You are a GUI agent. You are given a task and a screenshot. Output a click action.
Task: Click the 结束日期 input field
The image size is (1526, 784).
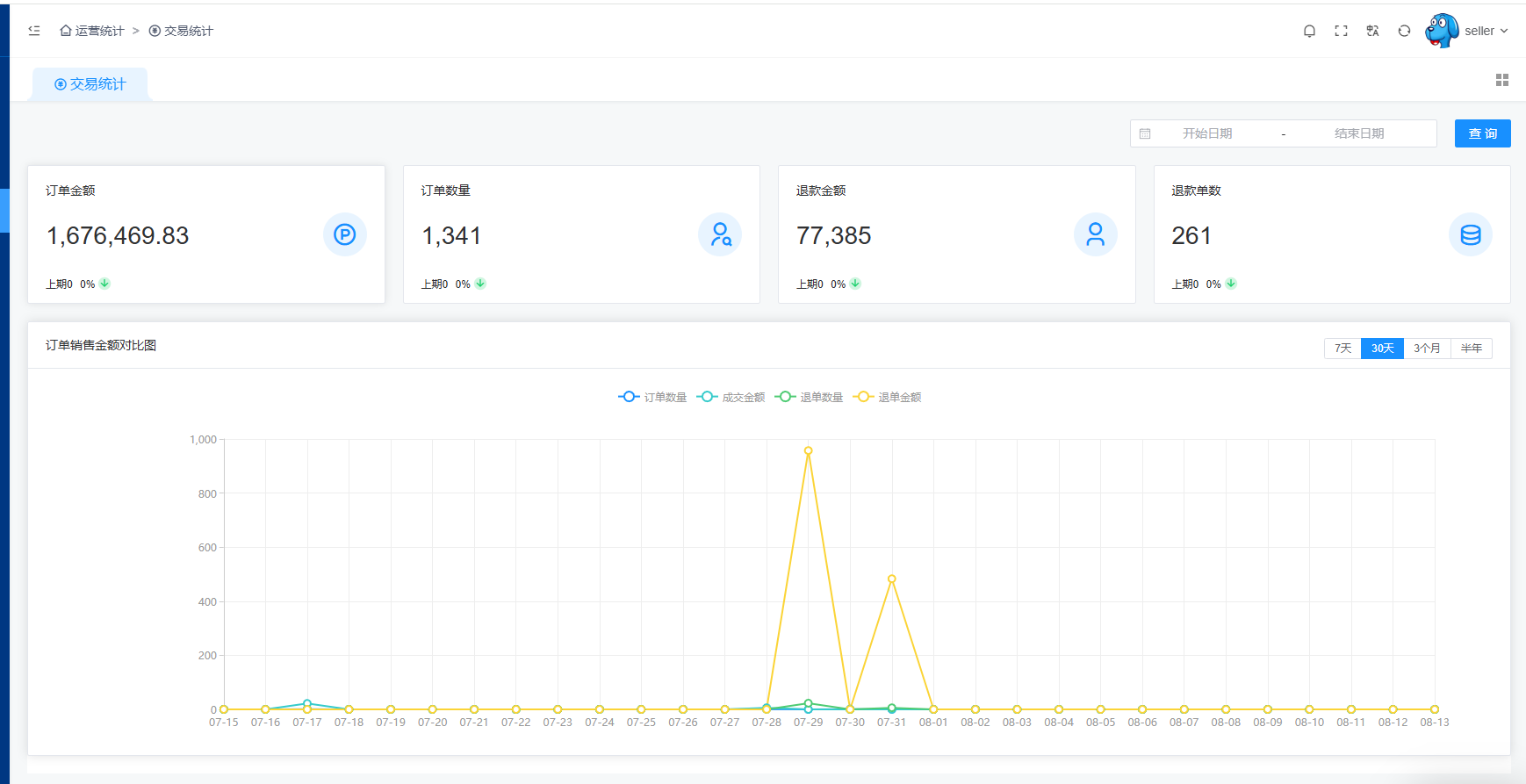[1358, 133]
